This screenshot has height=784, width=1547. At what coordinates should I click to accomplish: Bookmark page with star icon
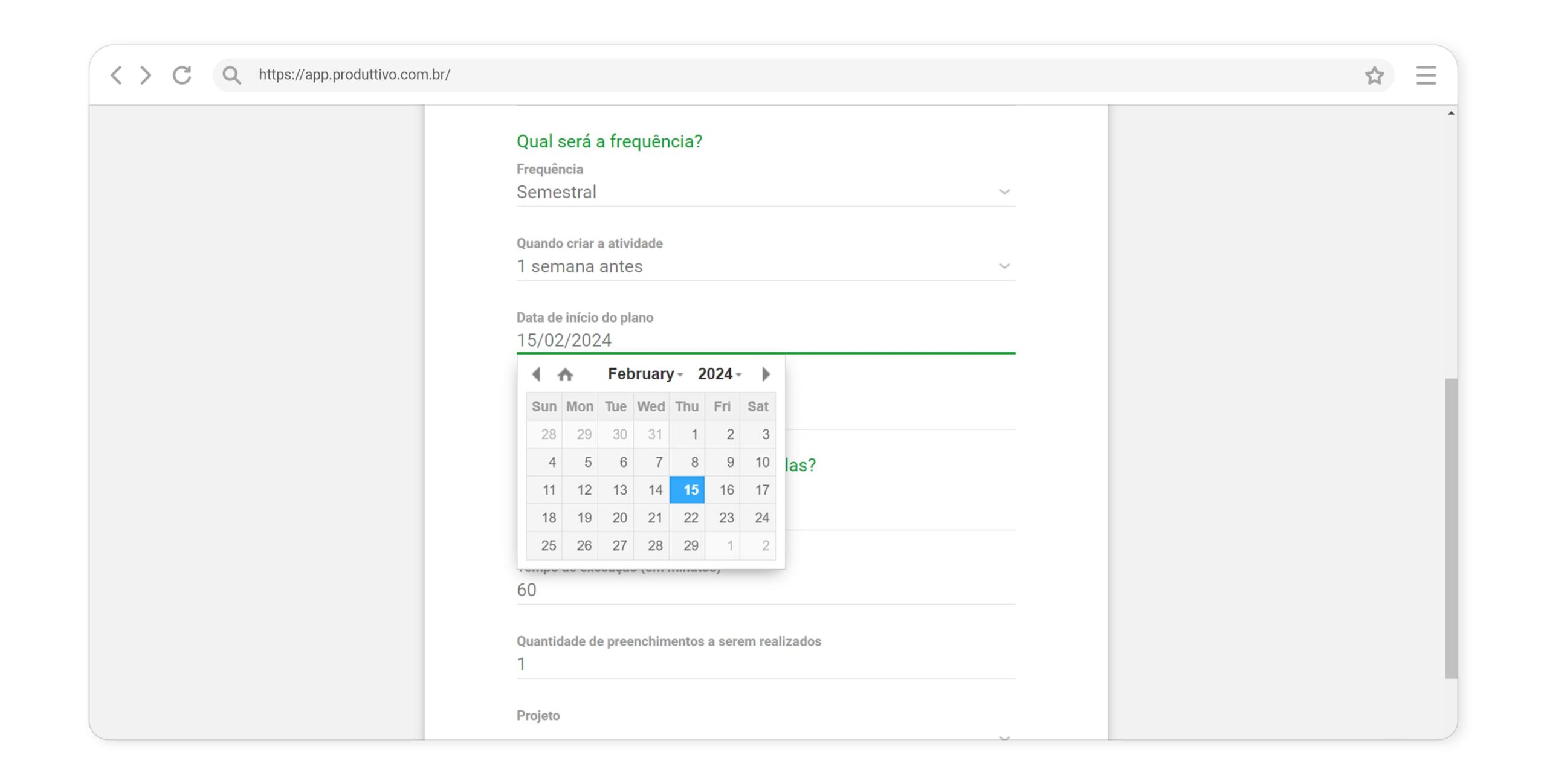click(x=1374, y=76)
